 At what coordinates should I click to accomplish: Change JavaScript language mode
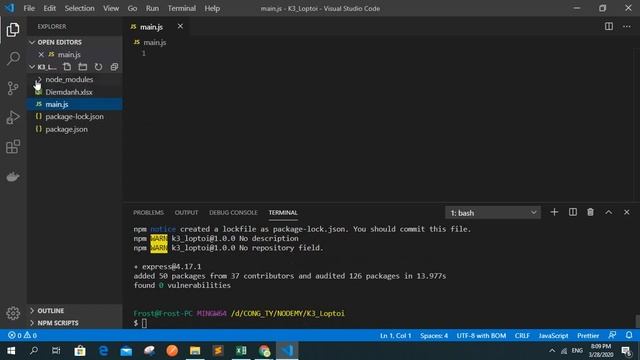tap(553, 336)
